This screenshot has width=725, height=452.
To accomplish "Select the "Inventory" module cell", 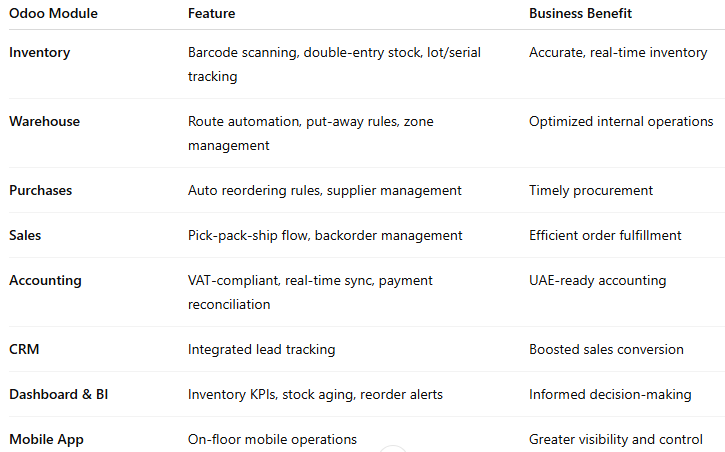I will [x=39, y=53].
